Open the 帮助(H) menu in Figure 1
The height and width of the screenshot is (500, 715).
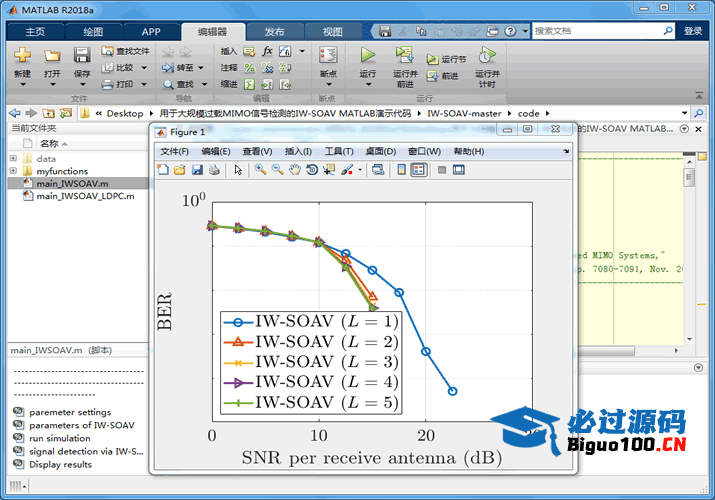click(x=469, y=151)
